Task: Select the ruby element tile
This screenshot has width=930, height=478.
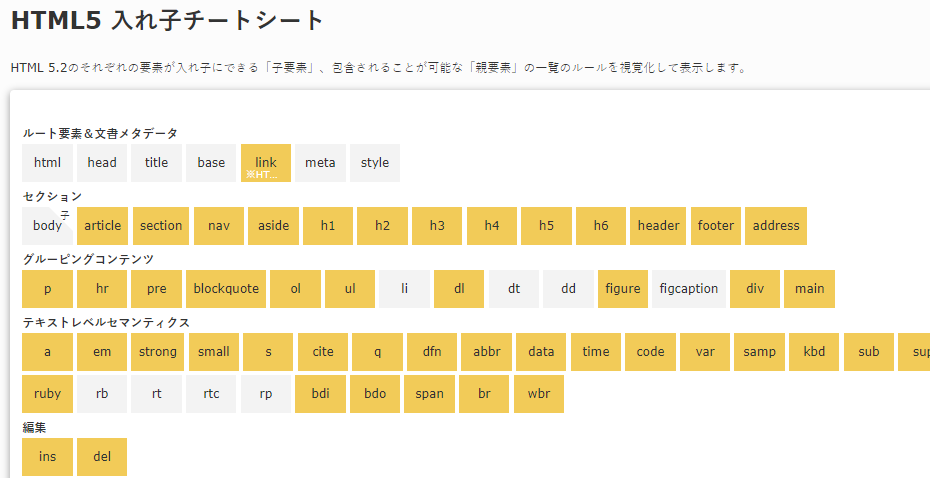Action: (47, 394)
